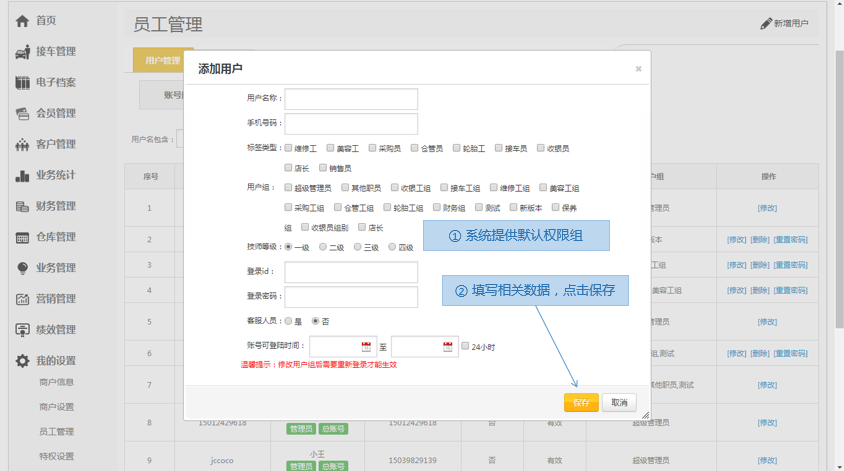Choose 是 for 客服人员 option
The height and width of the screenshot is (471, 844).
point(289,322)
